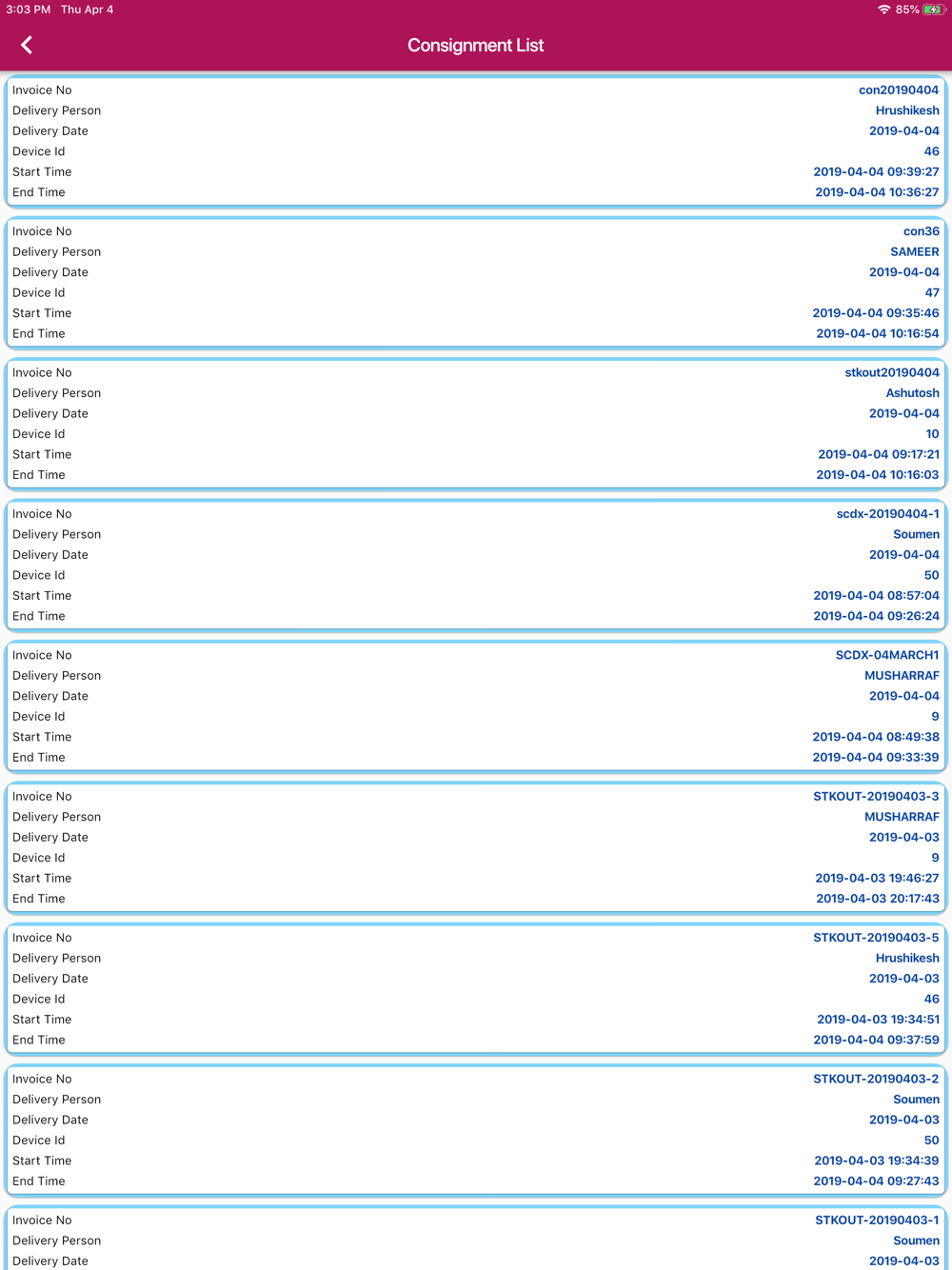Image resolution: width=952 pixels, height=1270 pixels.
Task: Tap start time 2019-04-04 09:35:46
Action: point(876,313)
